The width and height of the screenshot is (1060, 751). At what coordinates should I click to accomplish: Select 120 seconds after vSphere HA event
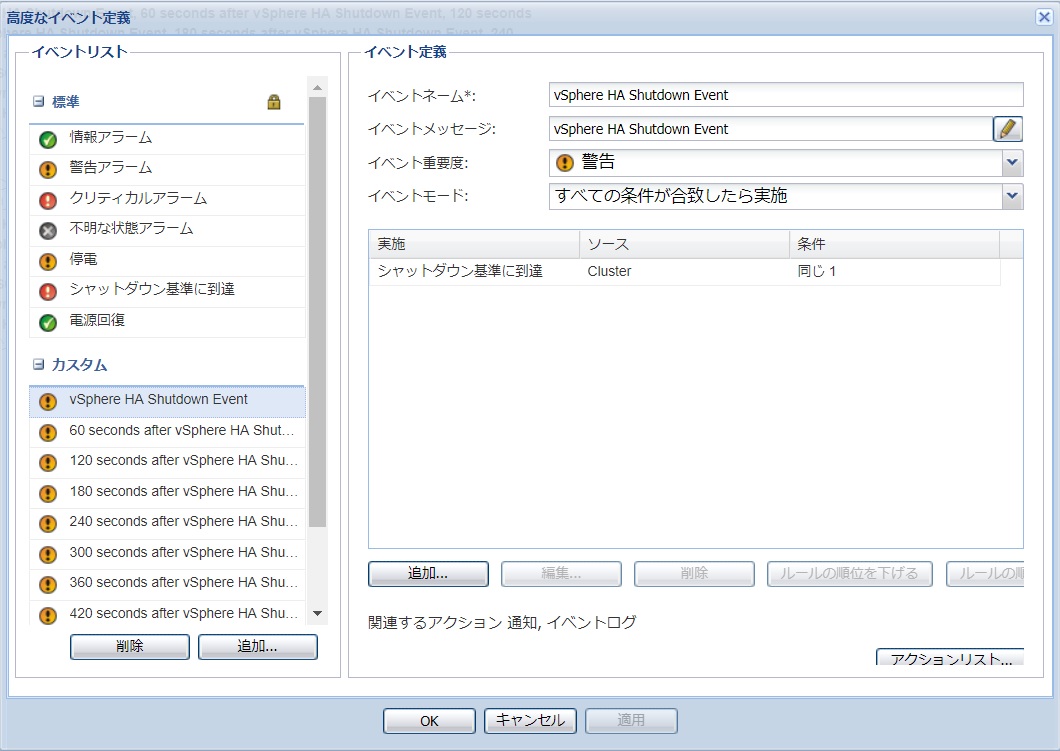click(x=183, y=461)
